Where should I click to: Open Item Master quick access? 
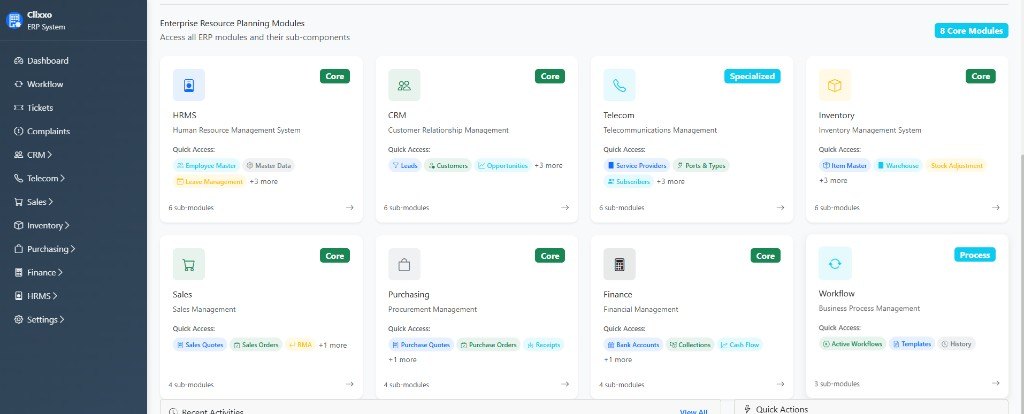(x=845, y=166)
